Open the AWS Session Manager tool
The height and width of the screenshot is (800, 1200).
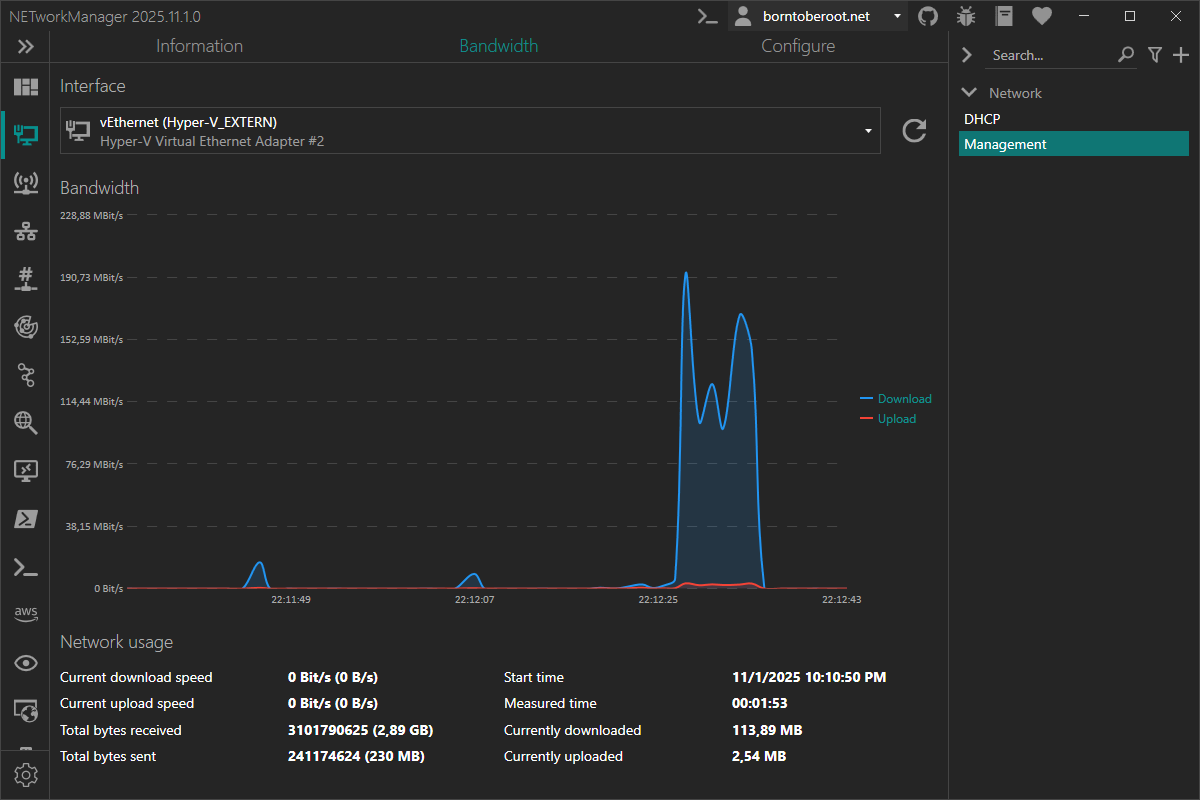click(x=25, y=613)
